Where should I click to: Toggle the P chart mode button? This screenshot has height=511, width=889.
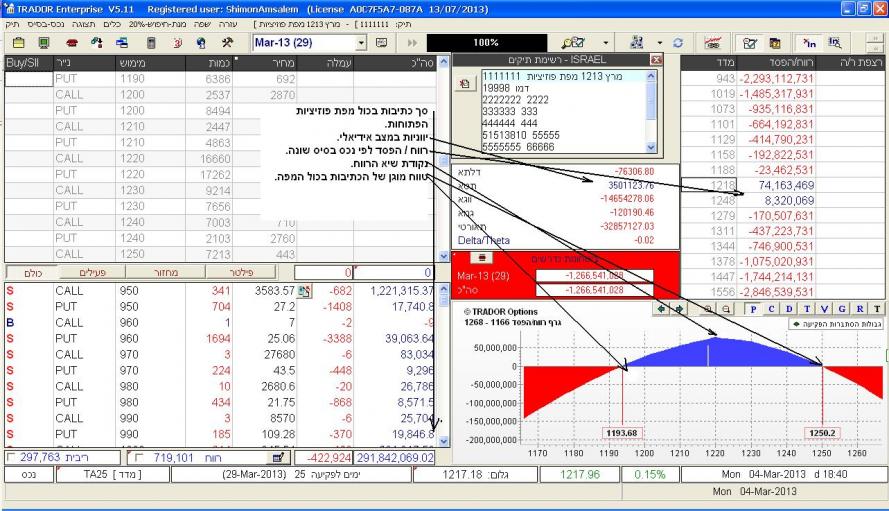coord(753,309)
